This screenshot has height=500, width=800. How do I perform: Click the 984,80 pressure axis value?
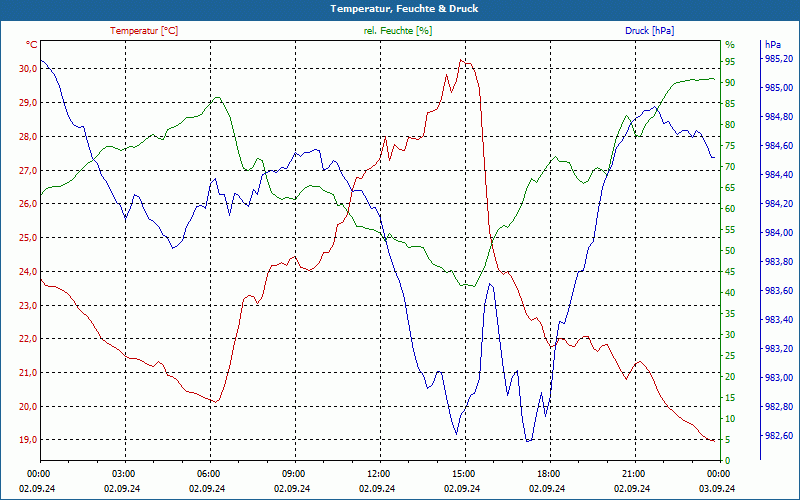pyautogui.click(x=780, y=117)
